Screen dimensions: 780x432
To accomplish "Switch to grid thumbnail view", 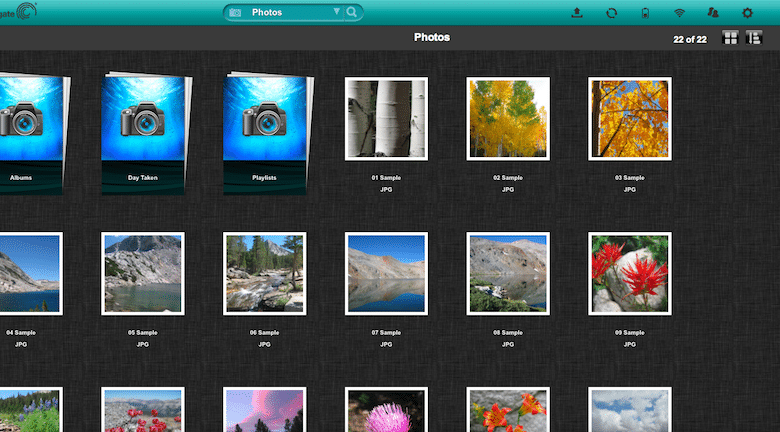I will [730, 38].
